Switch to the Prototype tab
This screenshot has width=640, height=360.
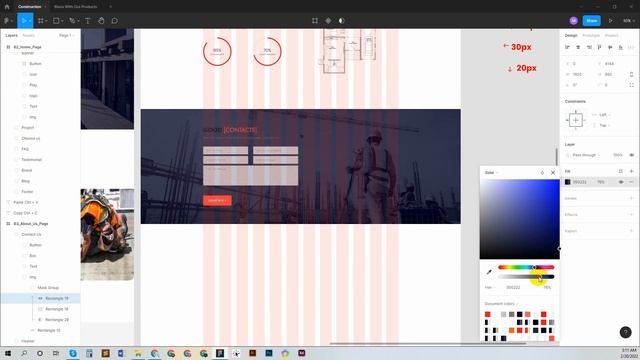(591, 36)
